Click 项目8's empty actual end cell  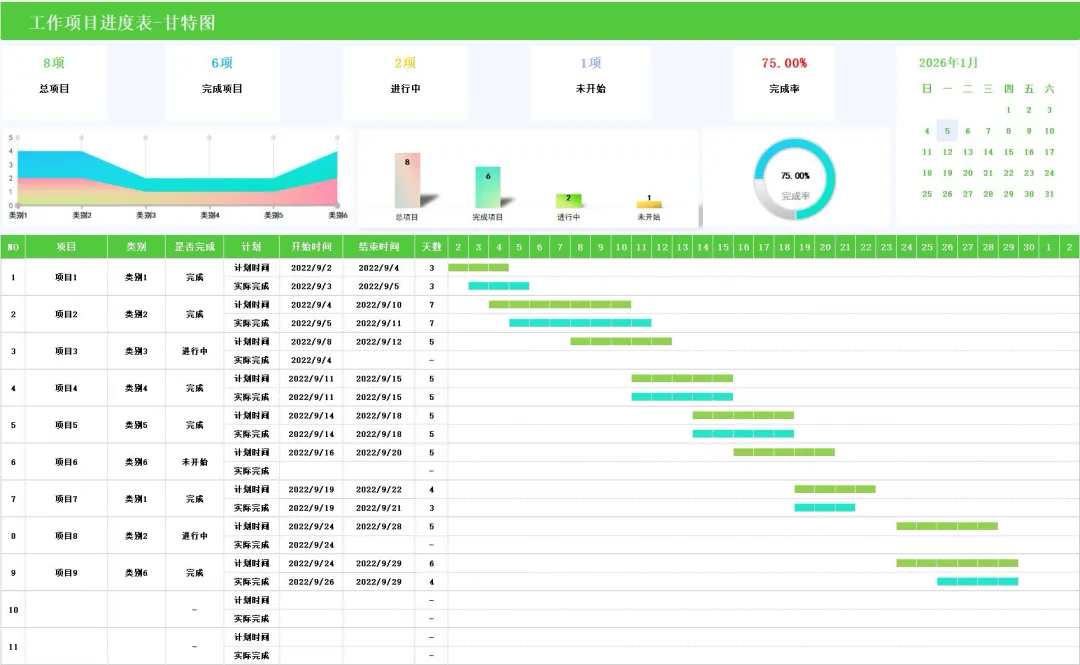click(379, 545)
